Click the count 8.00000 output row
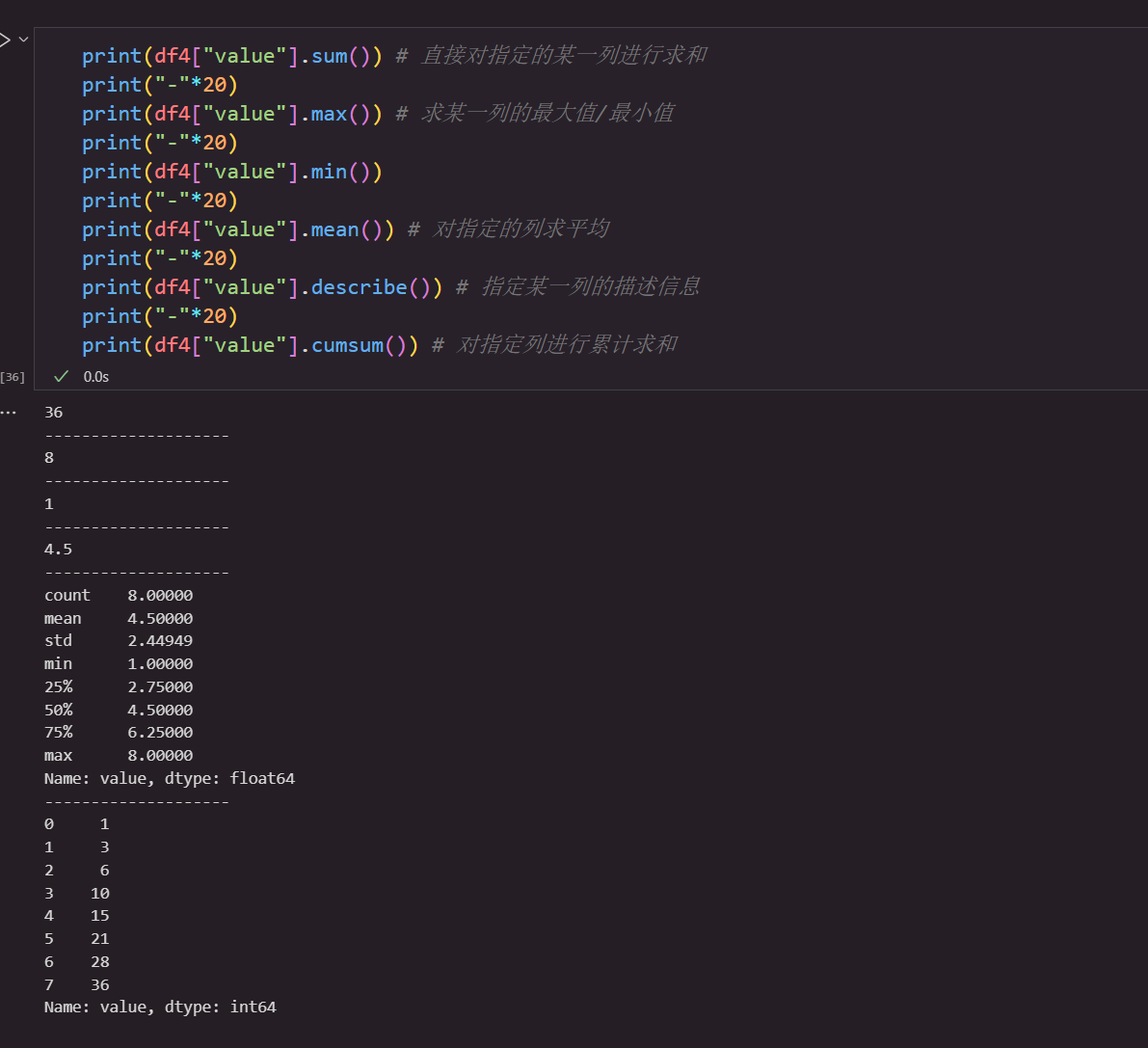 119,596
